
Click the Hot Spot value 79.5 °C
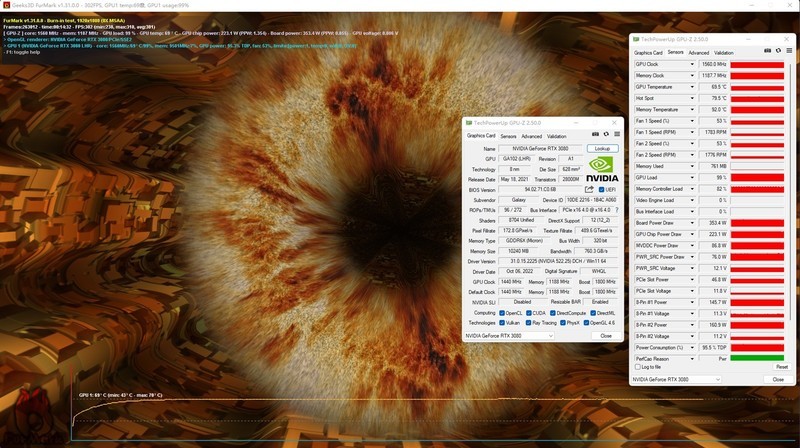coord(713,98)
